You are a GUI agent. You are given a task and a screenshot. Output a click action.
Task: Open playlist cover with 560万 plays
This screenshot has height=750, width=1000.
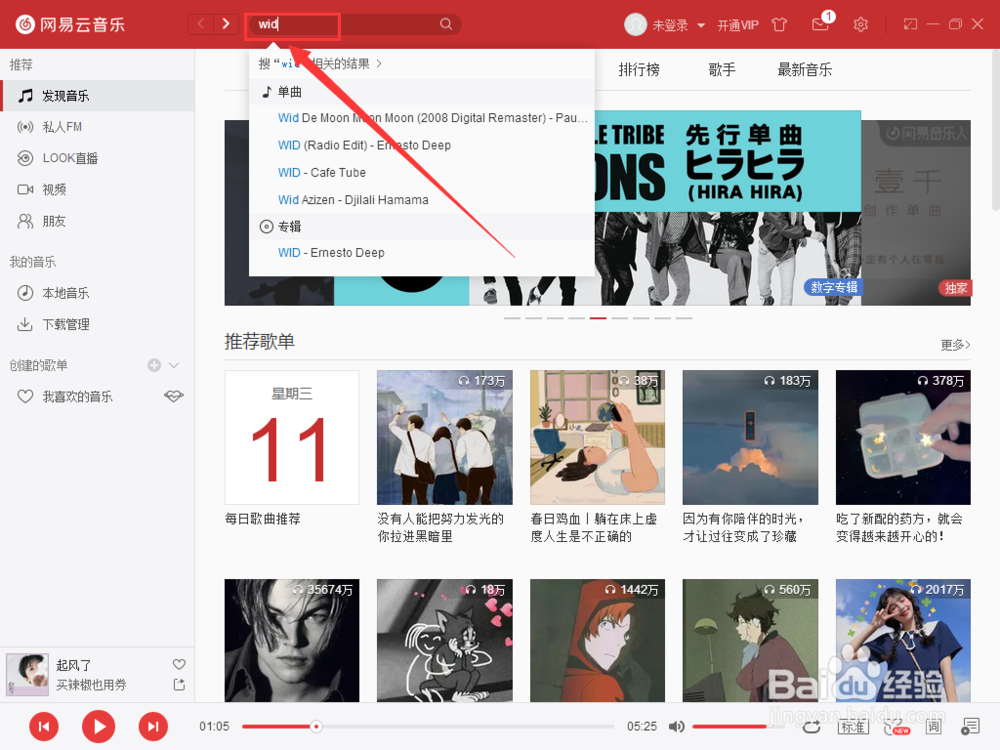coord(750,640)
